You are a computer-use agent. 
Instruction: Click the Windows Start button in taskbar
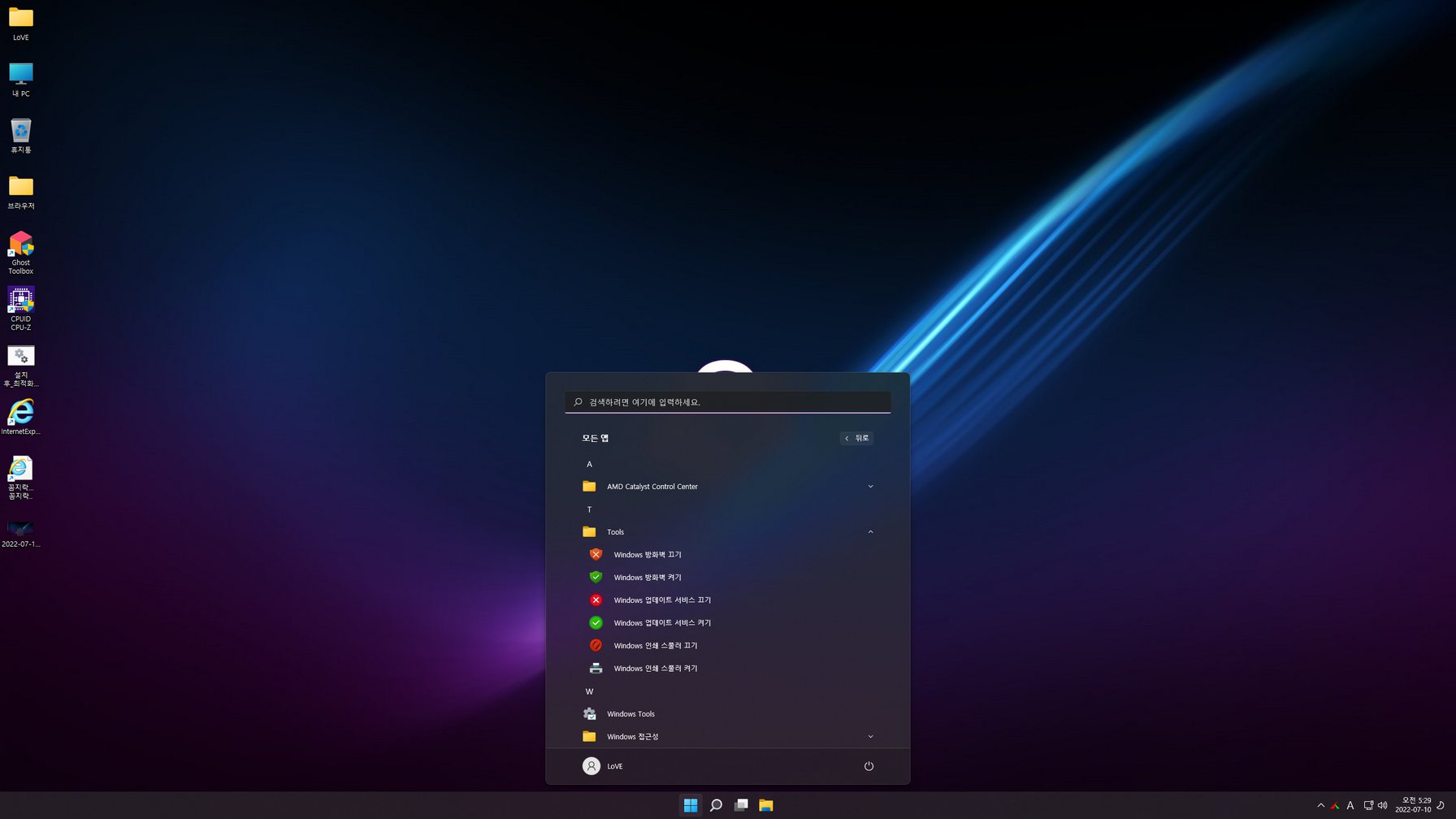coord(691,805)
